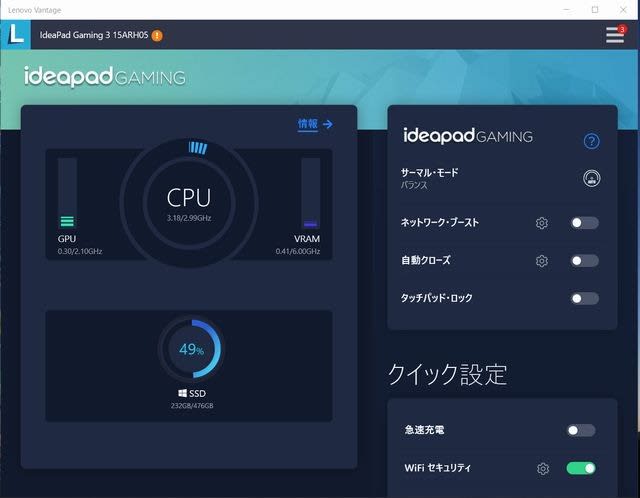Viewport: 640px width, 498px height.
Task: Click the WiFi セキュリティ label
Action: pyautogui.click(x=438, y=468)
